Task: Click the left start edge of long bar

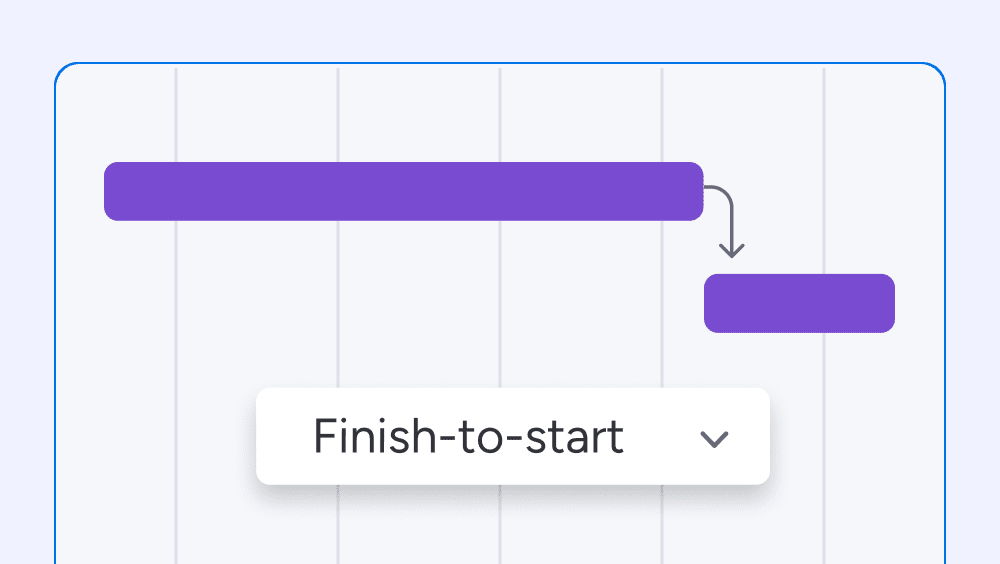Action: click(107, 191)
